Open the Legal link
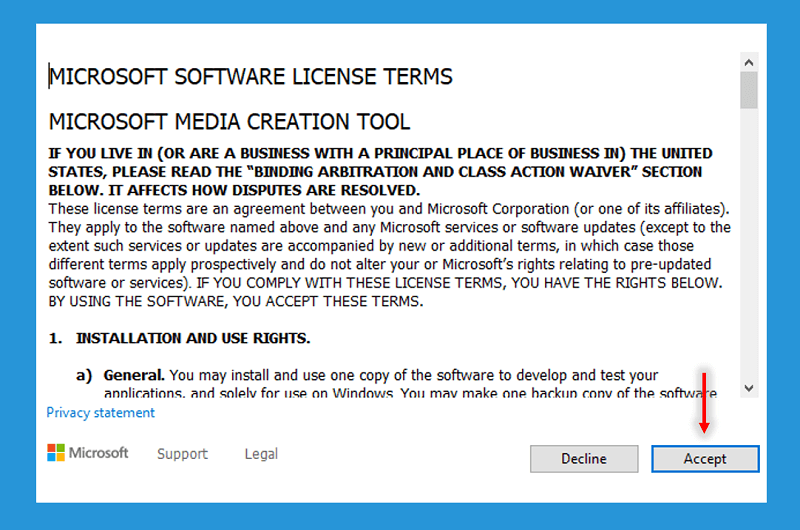The image size is (800, 530). coord(261,453)
